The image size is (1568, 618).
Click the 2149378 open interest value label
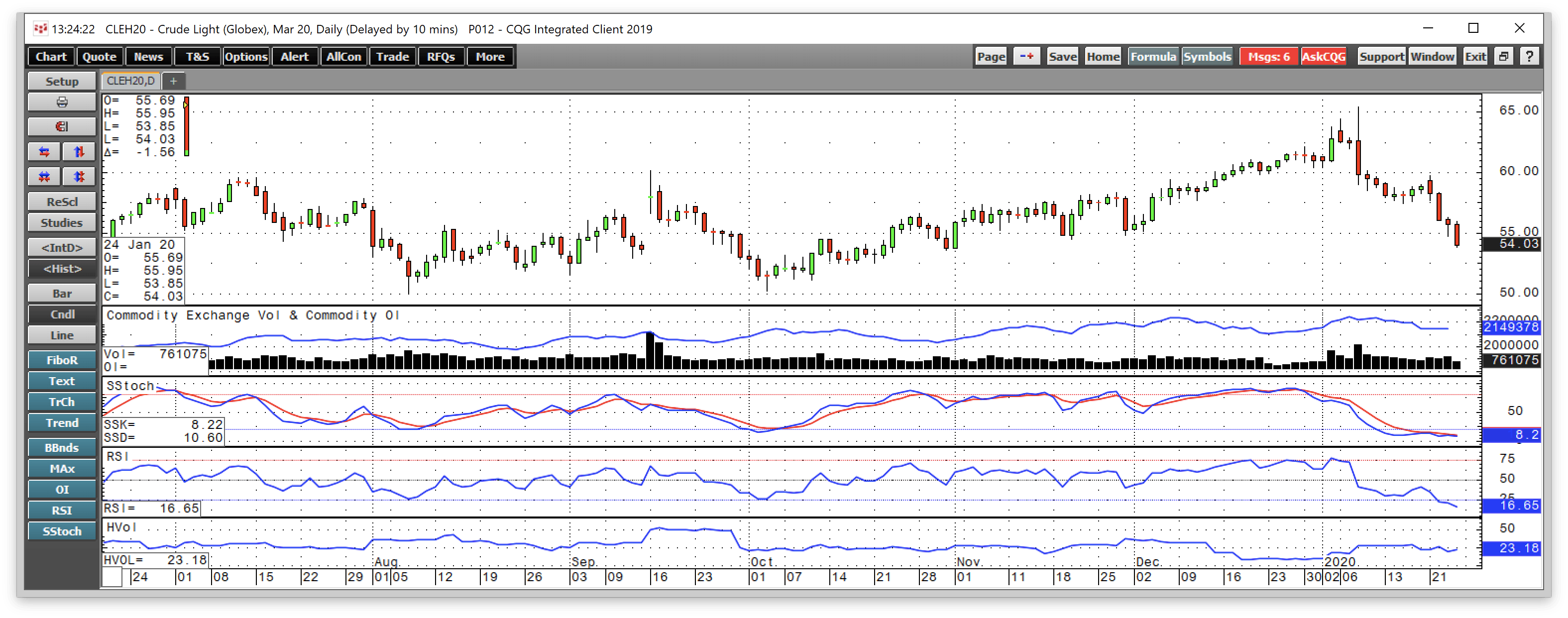1511,327
